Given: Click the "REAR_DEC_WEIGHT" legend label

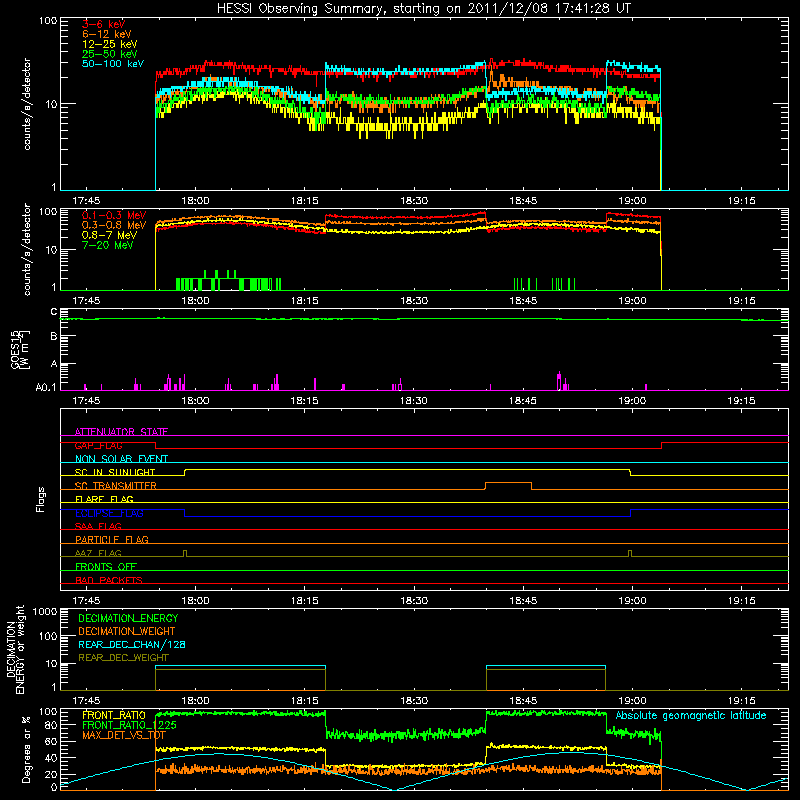Looking at the screenshot, I should coord(123,658).
